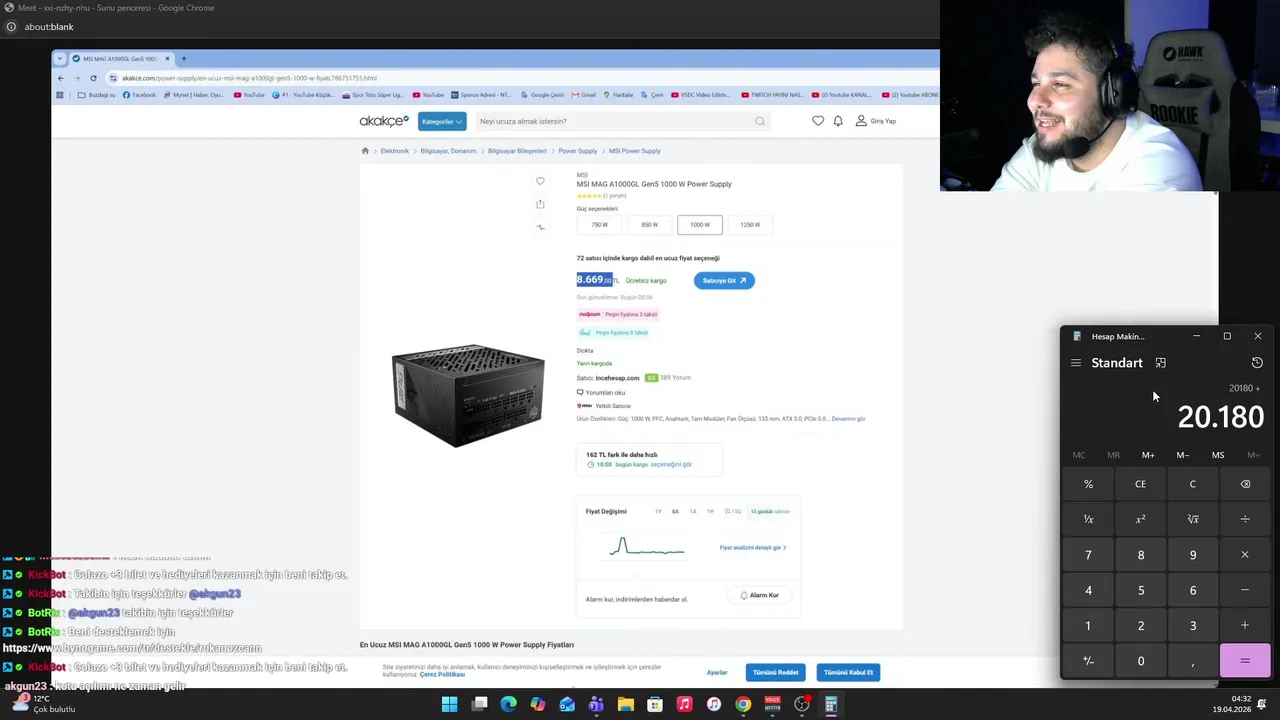The width and height of the screenshot is (1280, 720).
Task: Click the square root key
Action: (1193, 519)
